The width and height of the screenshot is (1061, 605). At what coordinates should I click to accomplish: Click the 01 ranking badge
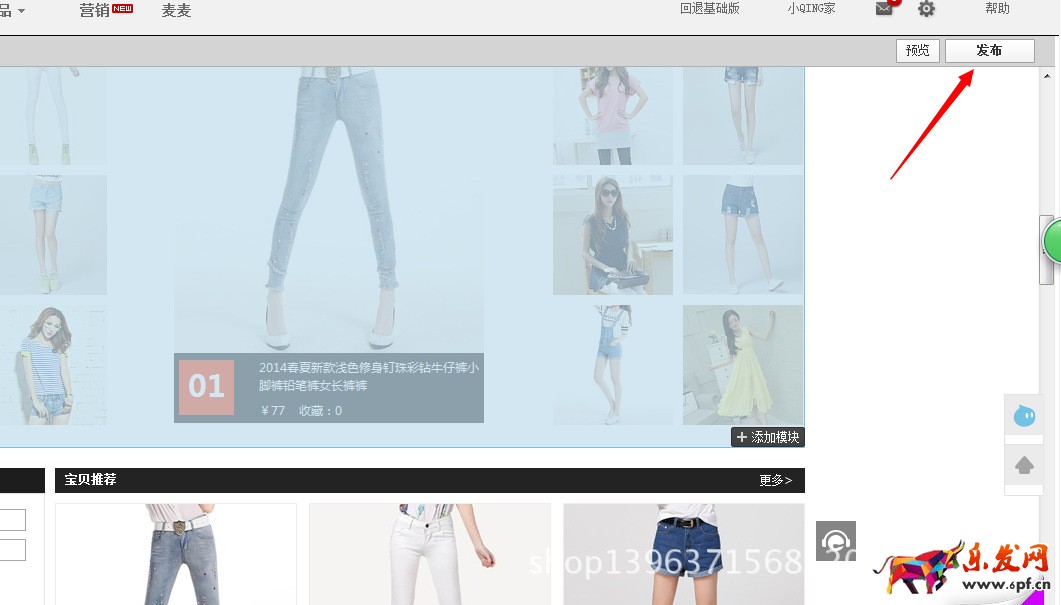click(x=206, y=387)
